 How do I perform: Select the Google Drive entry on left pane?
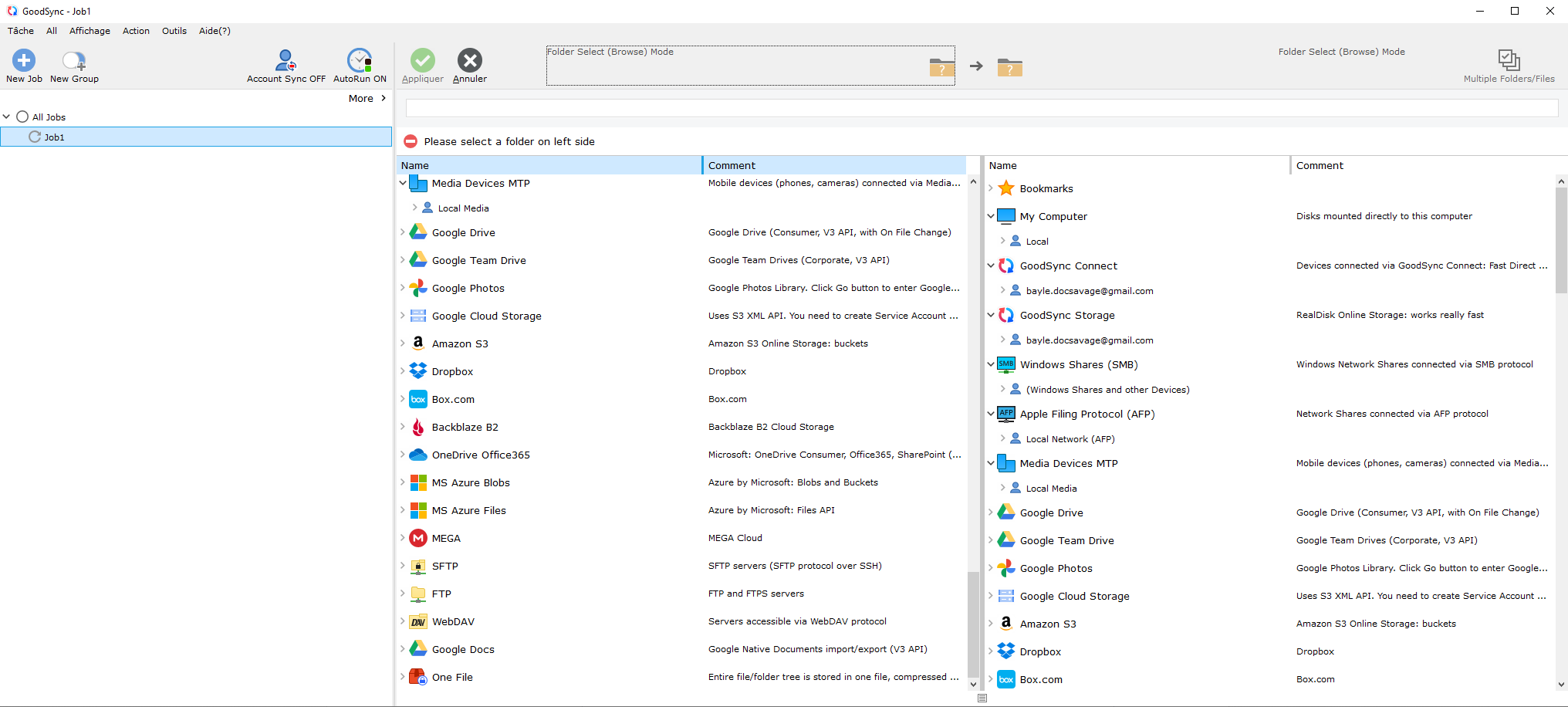click(463, 232)
